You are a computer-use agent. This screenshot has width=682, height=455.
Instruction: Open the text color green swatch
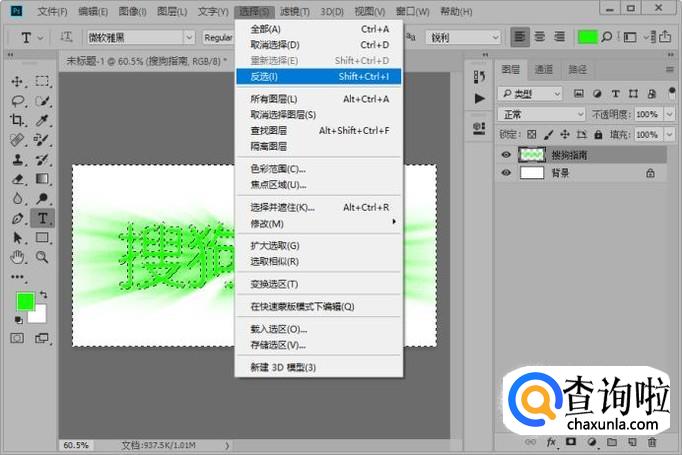click(587, 37)
